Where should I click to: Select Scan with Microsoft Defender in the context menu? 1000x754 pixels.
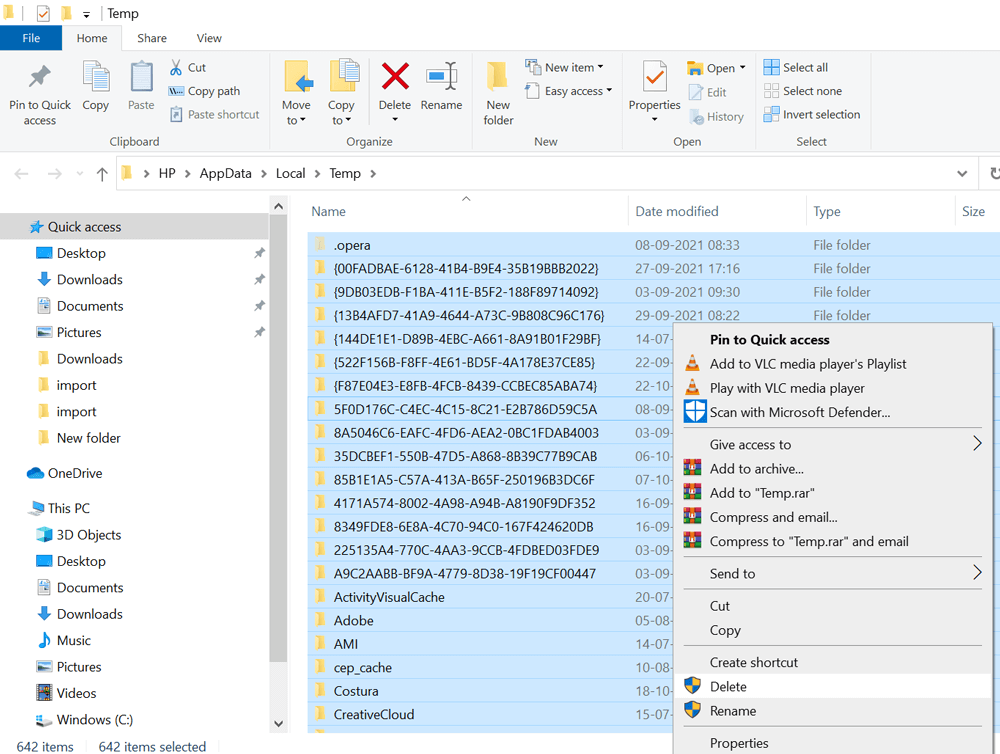coord(799,412)
